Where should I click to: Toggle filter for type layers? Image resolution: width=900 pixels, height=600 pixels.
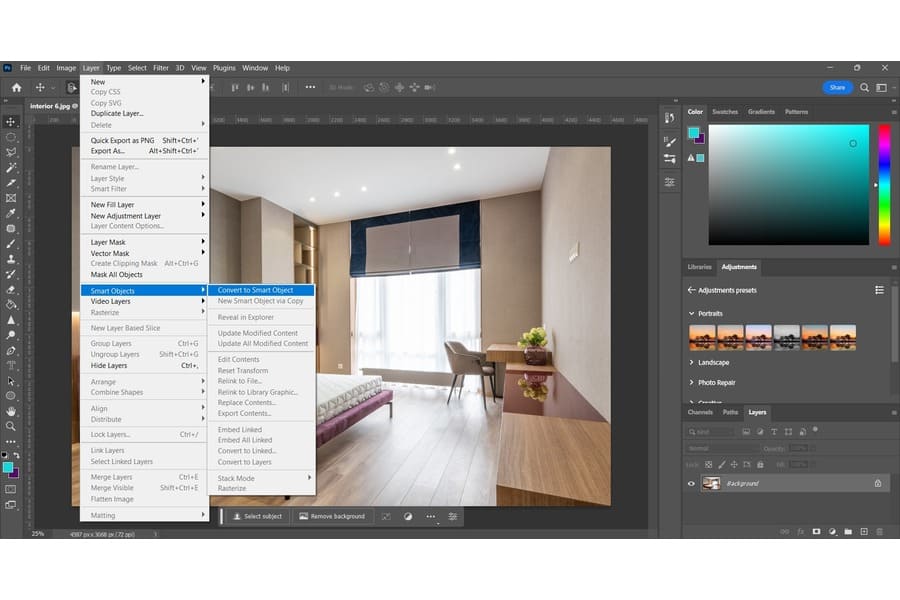pos(774,431)
